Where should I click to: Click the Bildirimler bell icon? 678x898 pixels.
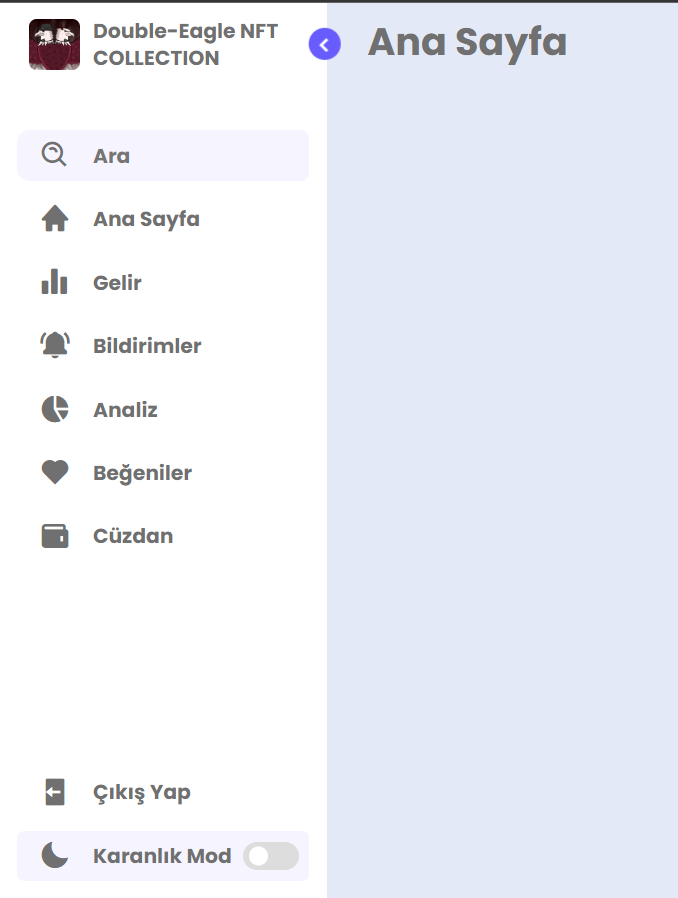[x=55, y=345]
